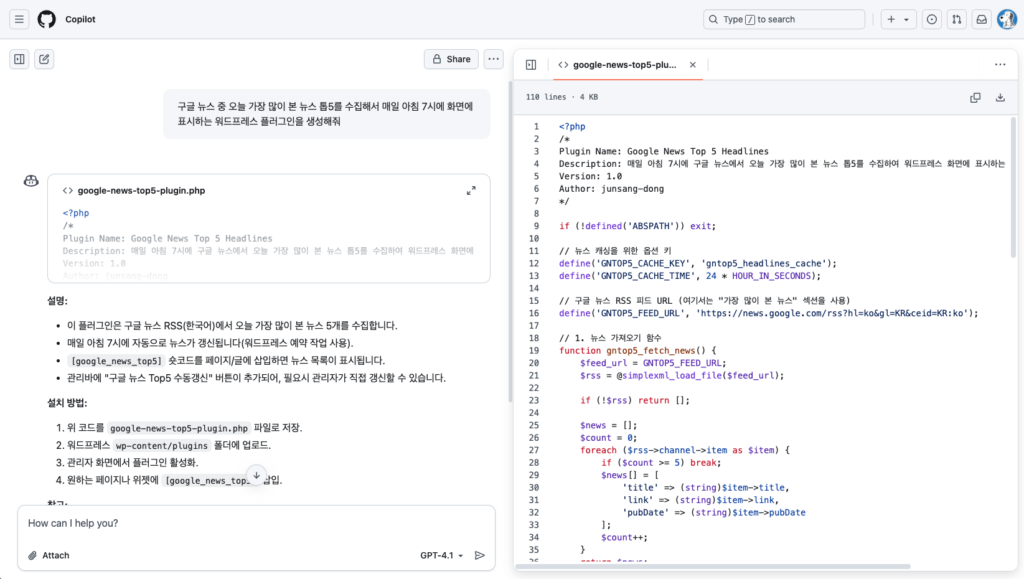Jump to bottom of chat with down arrow
Image resolution: width=1024 pixels, height=579 pixels.
[x=257, y=475]
